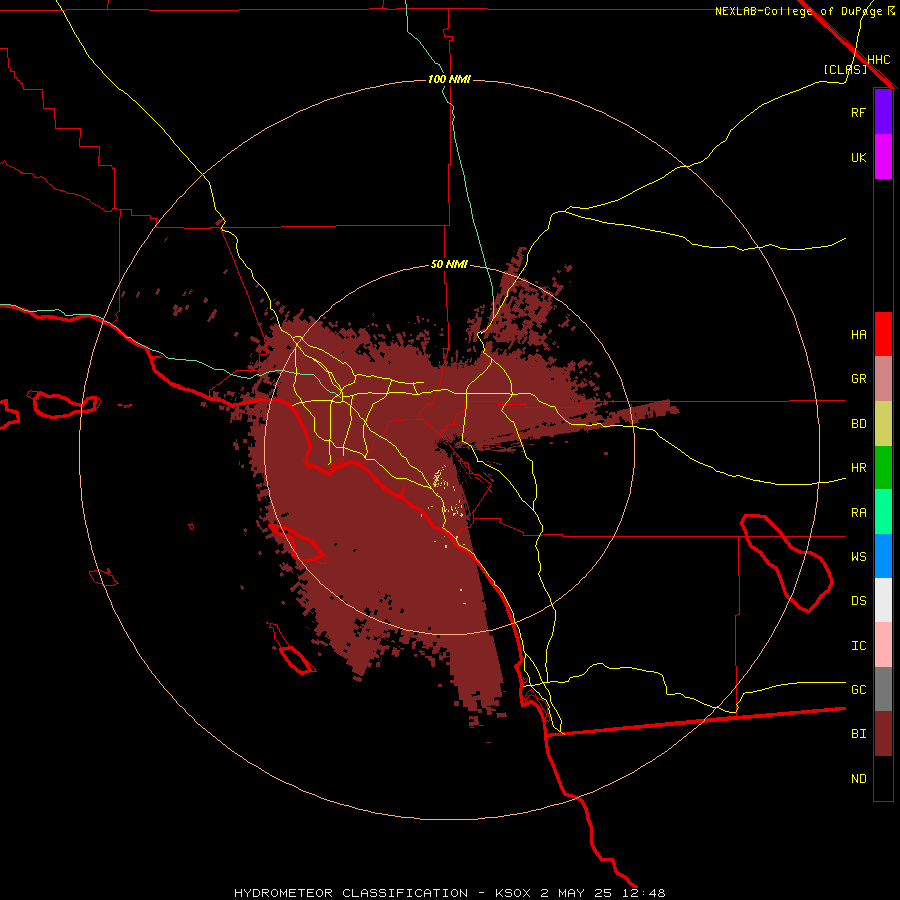Click the DS legend label

point(859,601)
